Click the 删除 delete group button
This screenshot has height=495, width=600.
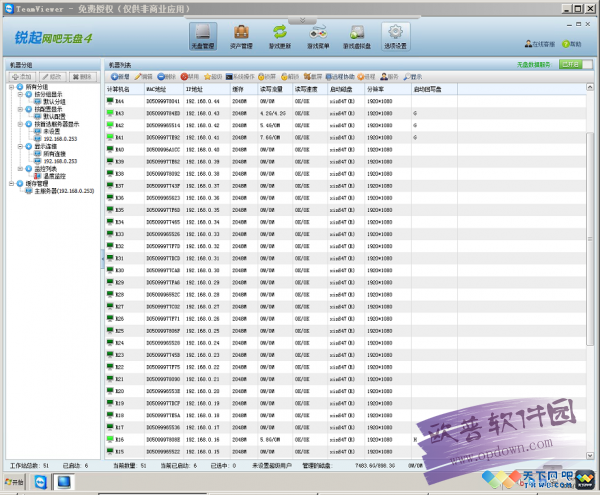click(x=83, y=77)
